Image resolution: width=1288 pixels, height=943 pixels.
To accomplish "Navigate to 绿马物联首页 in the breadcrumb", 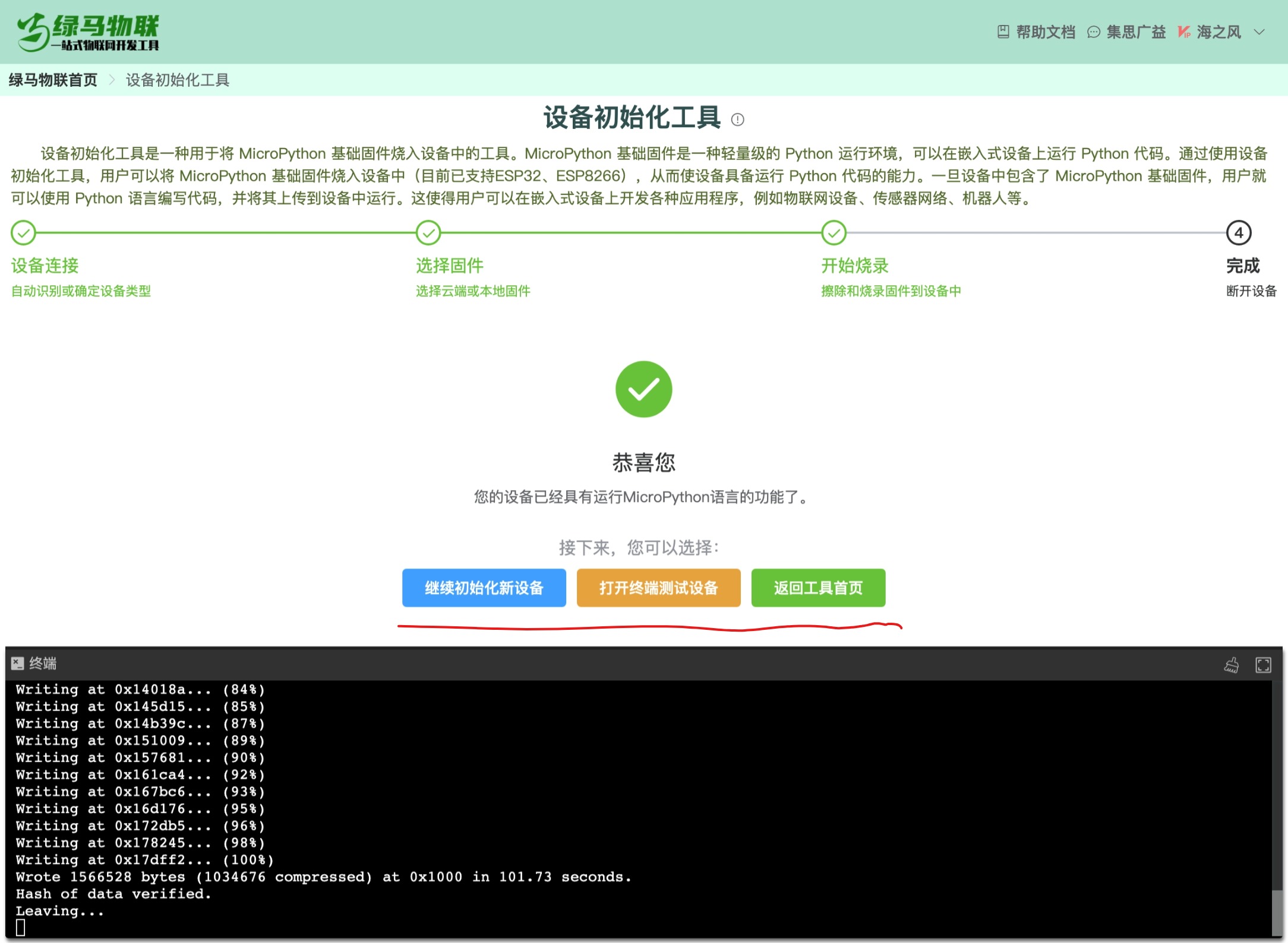I will pyautogui.click(x=52, y=80).
